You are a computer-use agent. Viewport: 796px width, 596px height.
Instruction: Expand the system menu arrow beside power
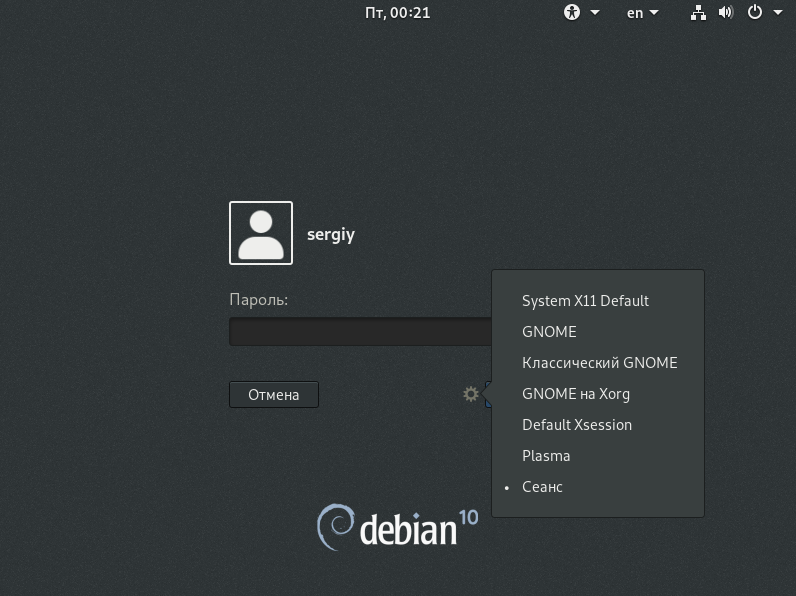tap(778, 12)
